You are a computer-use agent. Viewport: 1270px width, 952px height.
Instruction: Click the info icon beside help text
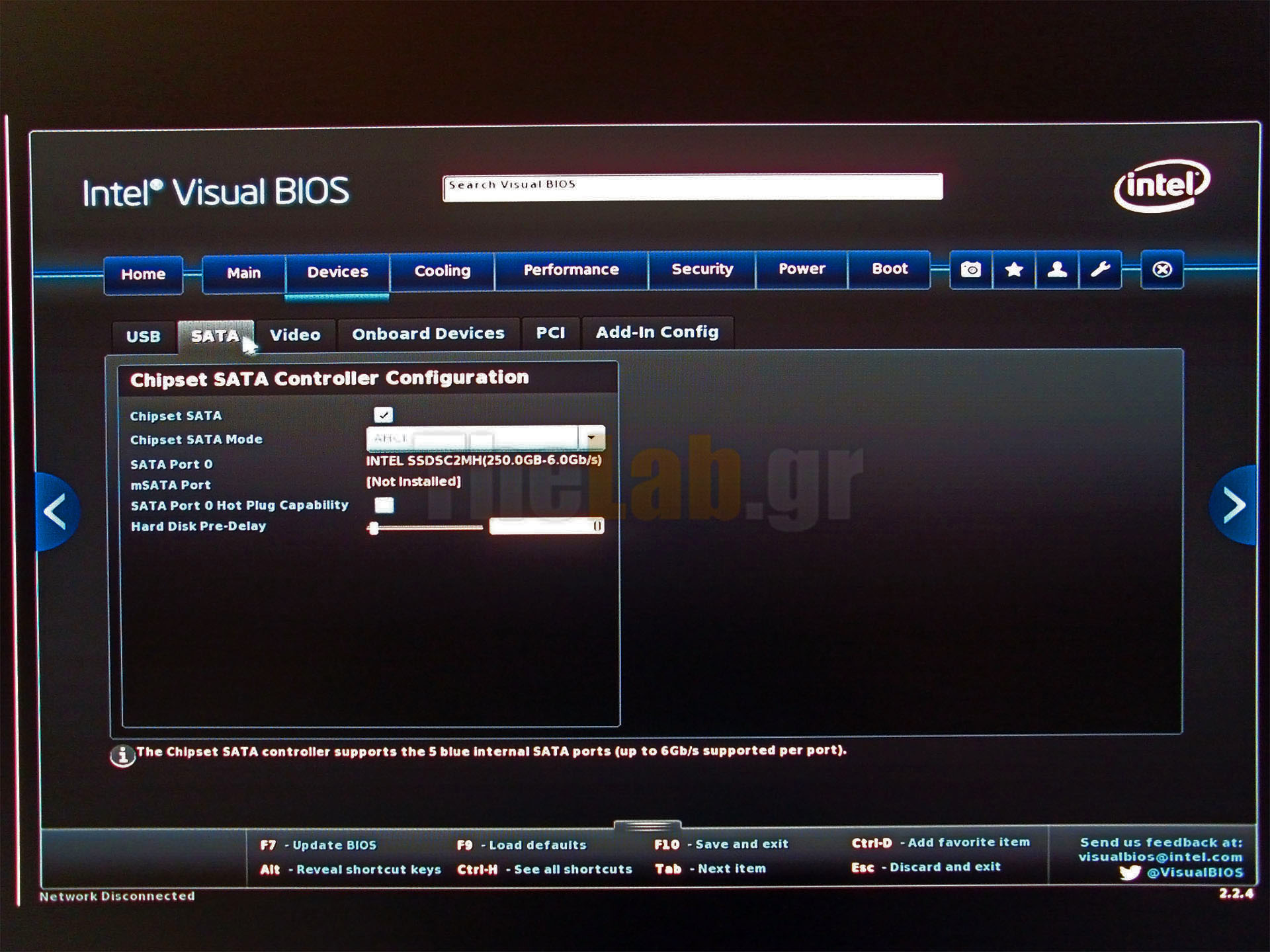pyautogui.click(x=122, y=755)
